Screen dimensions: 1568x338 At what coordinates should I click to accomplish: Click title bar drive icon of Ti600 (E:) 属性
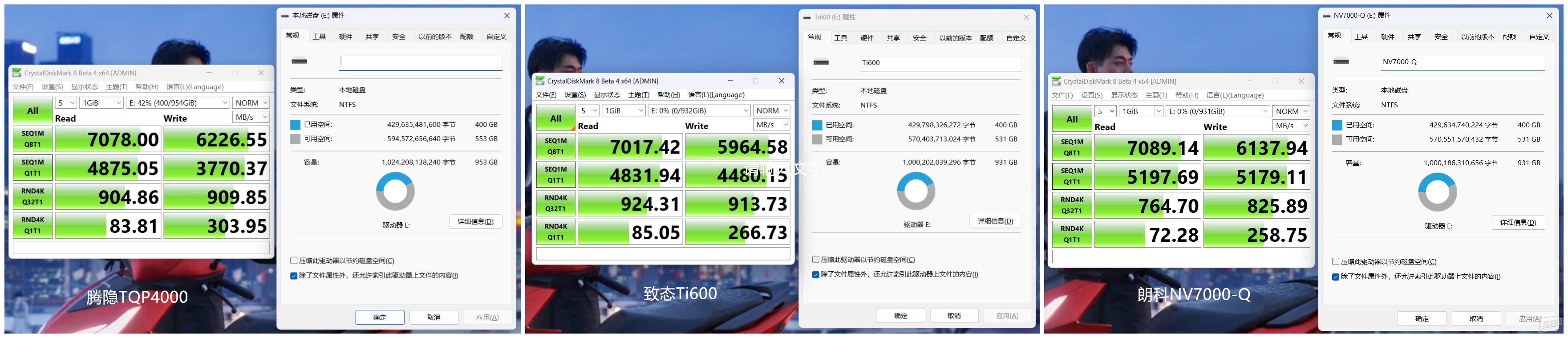(807, 18)
